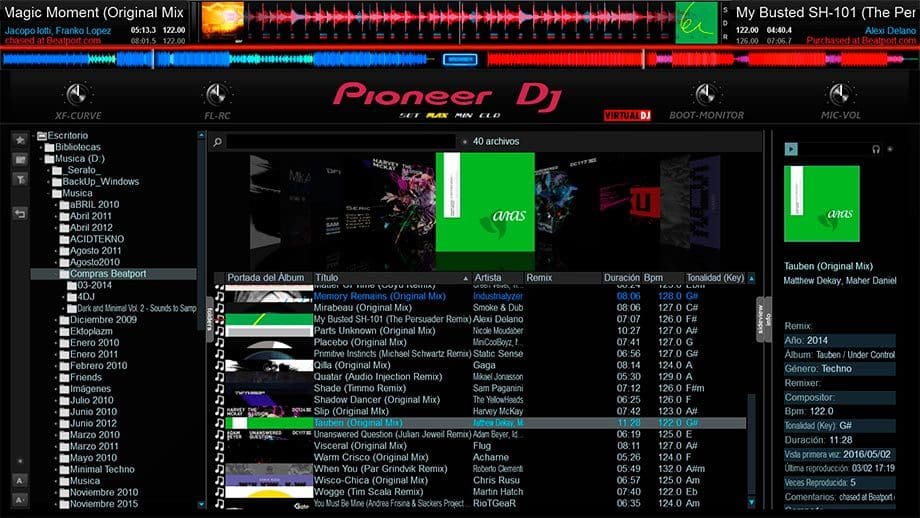The image size is (920, 518).
Task: Click the VirtualDJ logo badge
Action: [627, 115]
